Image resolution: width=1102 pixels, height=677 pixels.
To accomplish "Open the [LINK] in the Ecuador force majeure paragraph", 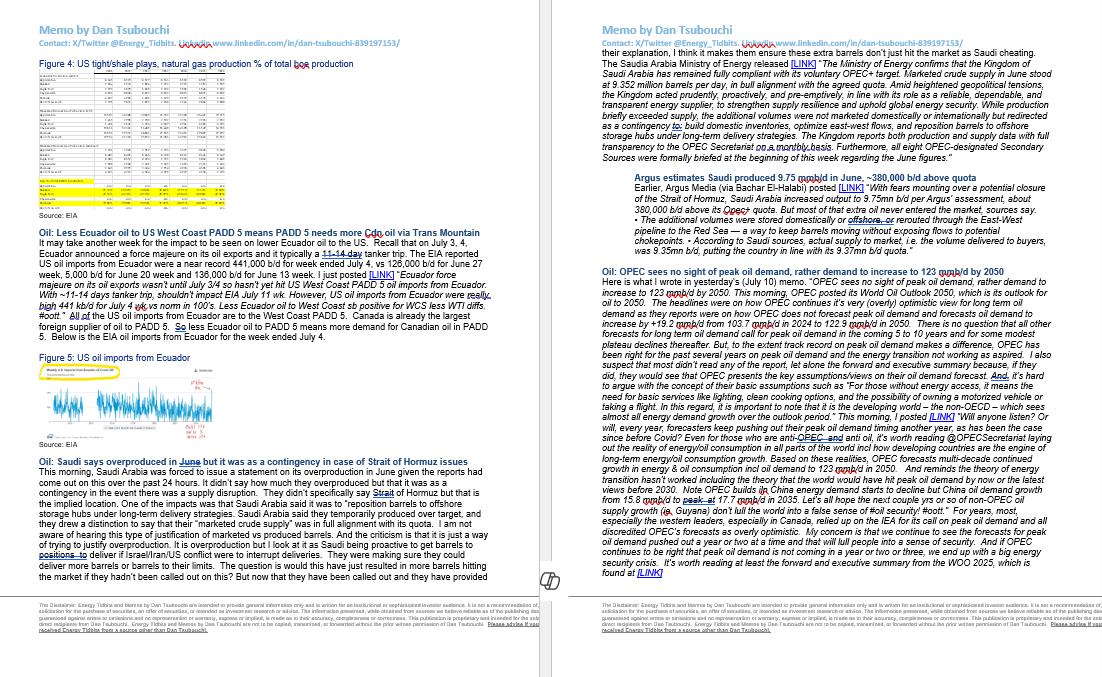I will [382, 275].
